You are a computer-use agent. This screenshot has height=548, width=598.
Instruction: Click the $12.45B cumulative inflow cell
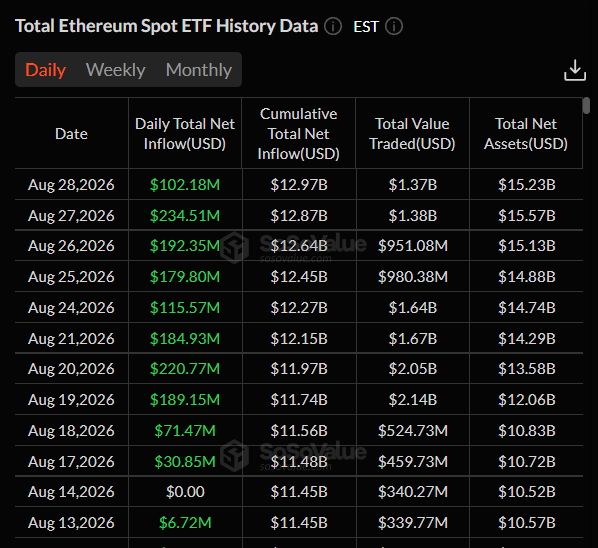click(x=299, y=276)
